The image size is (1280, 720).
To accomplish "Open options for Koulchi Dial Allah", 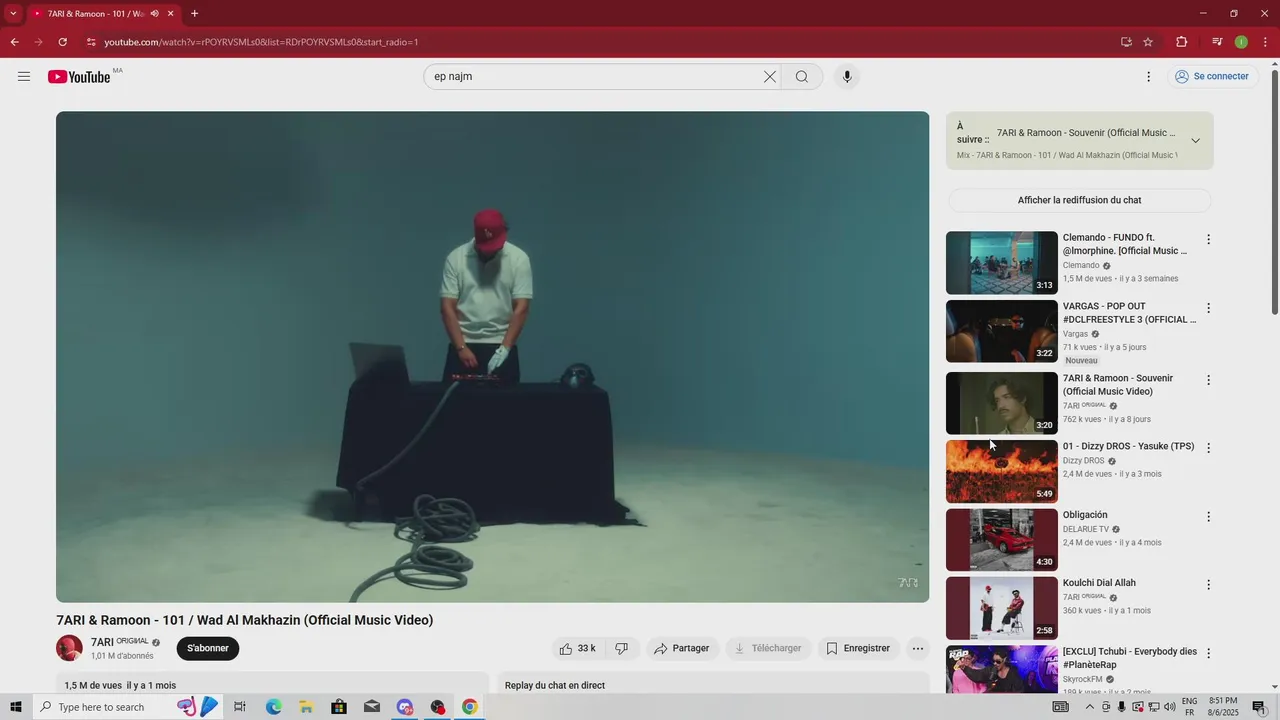I will click(1208, 585).
